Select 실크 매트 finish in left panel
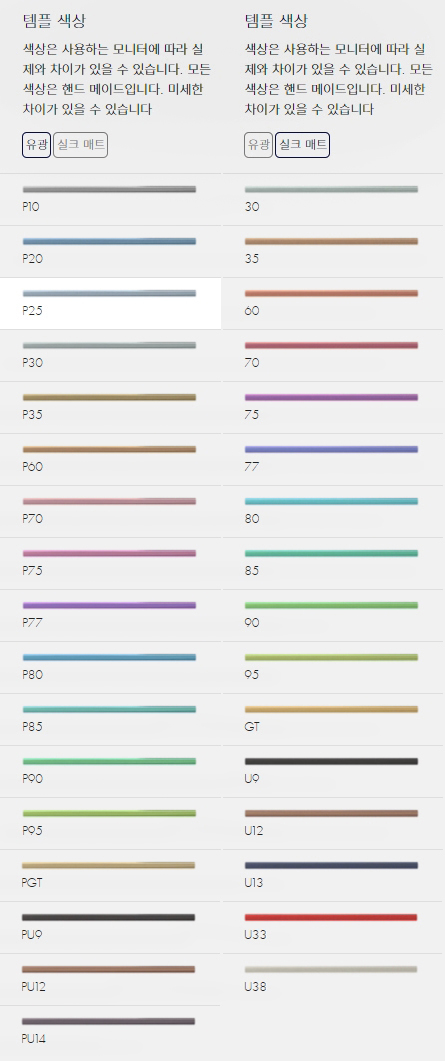Screen dimensions: 445x1061 pyautogui.click(x=80, y=145)
